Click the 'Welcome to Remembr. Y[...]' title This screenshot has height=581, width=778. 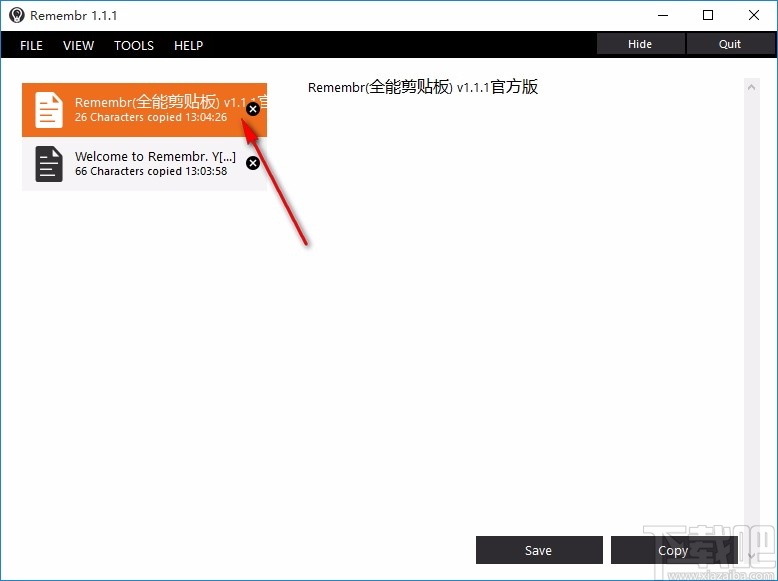point(155,156)
